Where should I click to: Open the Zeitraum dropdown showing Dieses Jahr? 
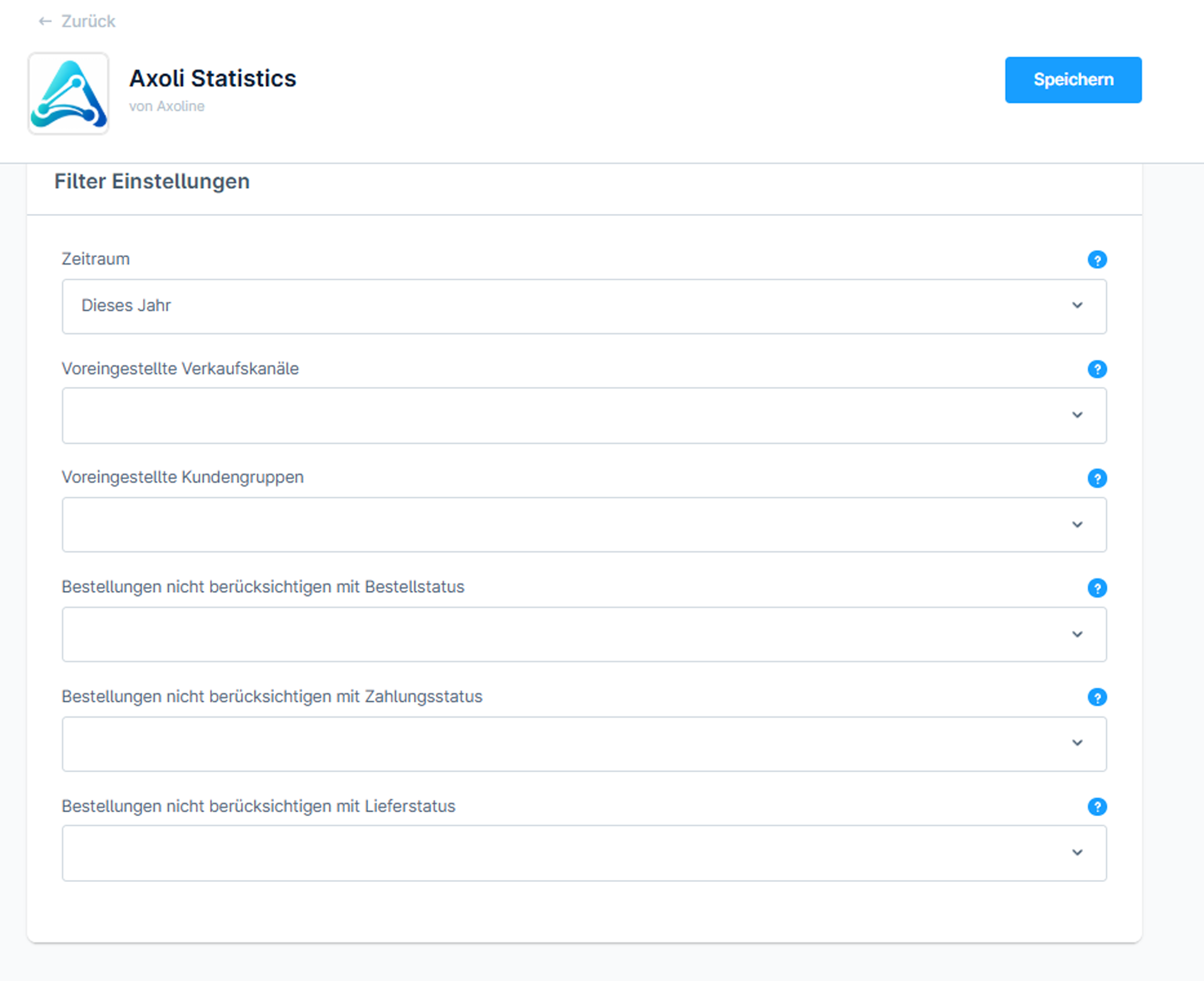584,306
